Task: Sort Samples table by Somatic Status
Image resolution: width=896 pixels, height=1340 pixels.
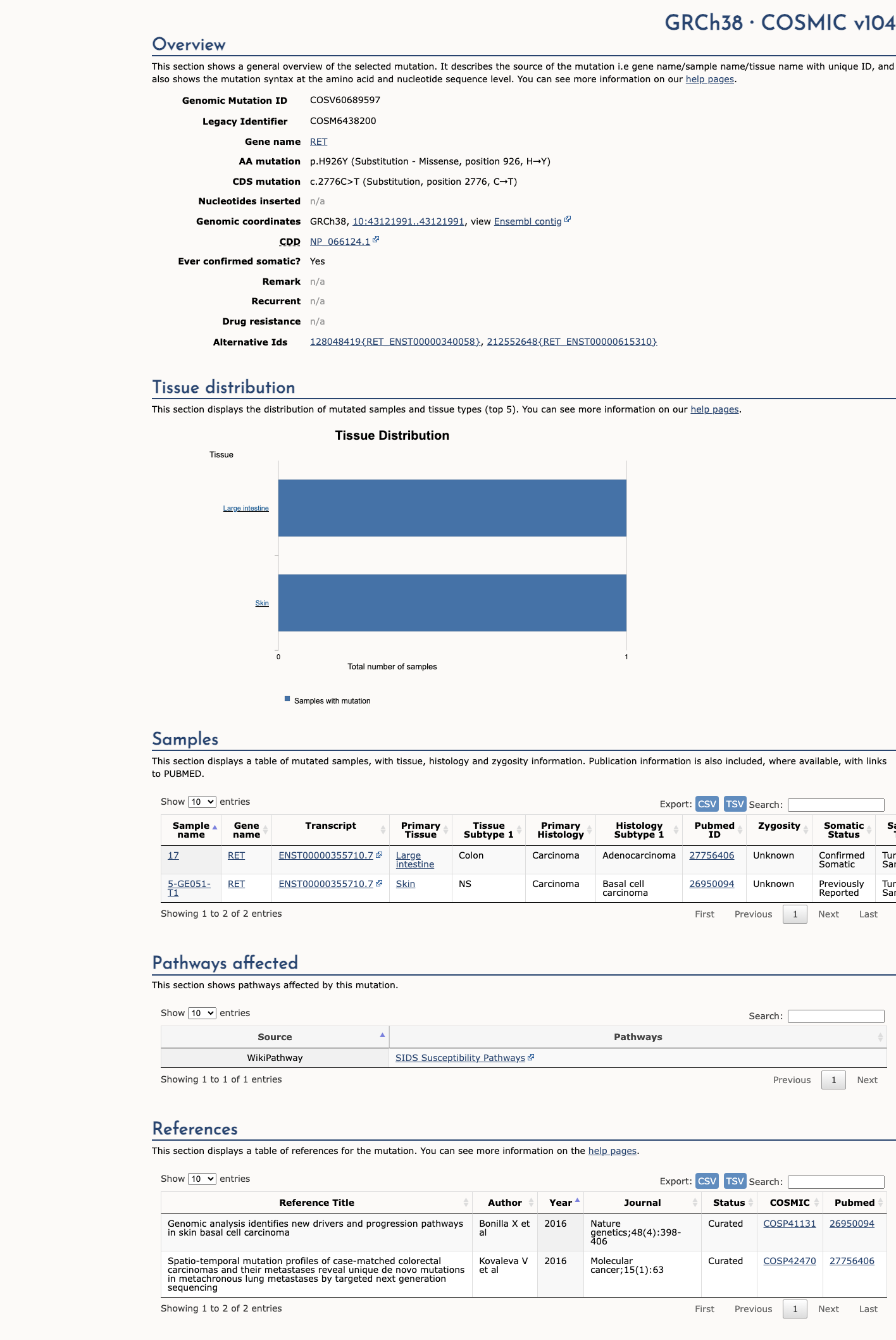Action: pyautogui.click(x=843, y=830)
